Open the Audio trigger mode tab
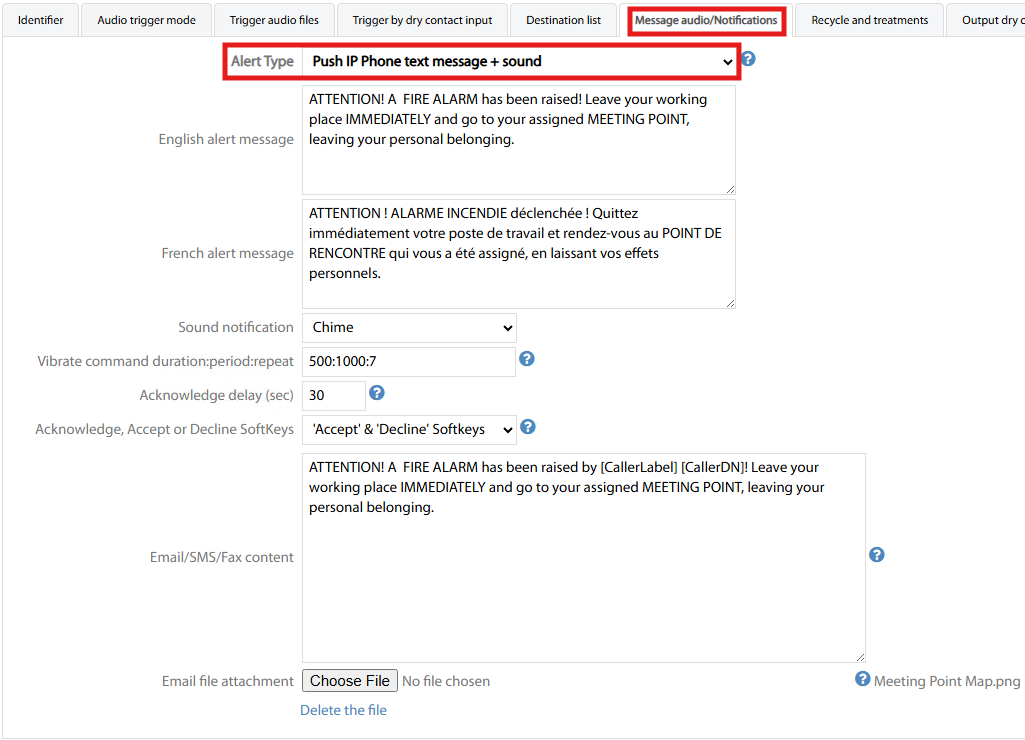 [146, 20]
